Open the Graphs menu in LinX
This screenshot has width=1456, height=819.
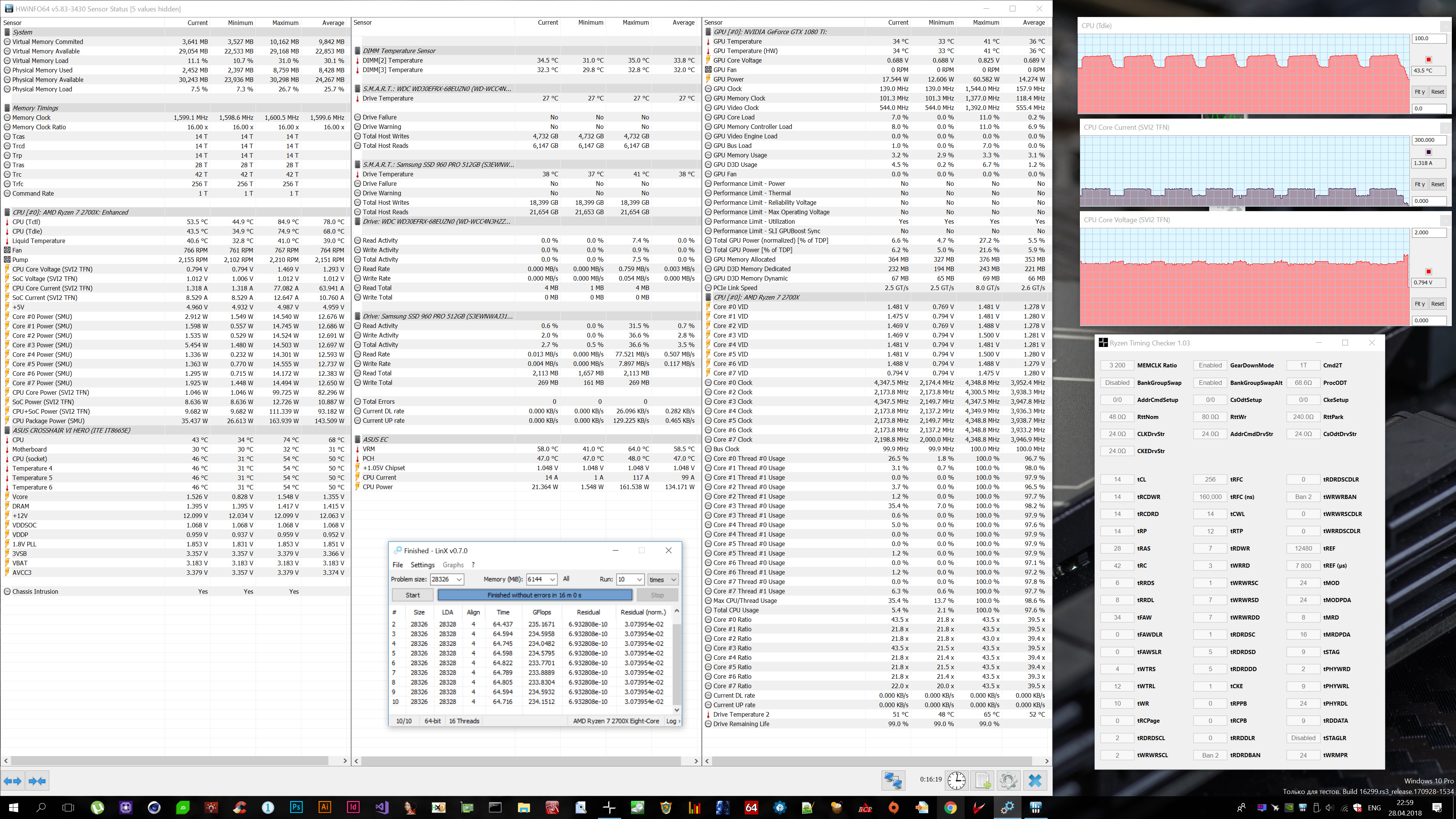453,565
